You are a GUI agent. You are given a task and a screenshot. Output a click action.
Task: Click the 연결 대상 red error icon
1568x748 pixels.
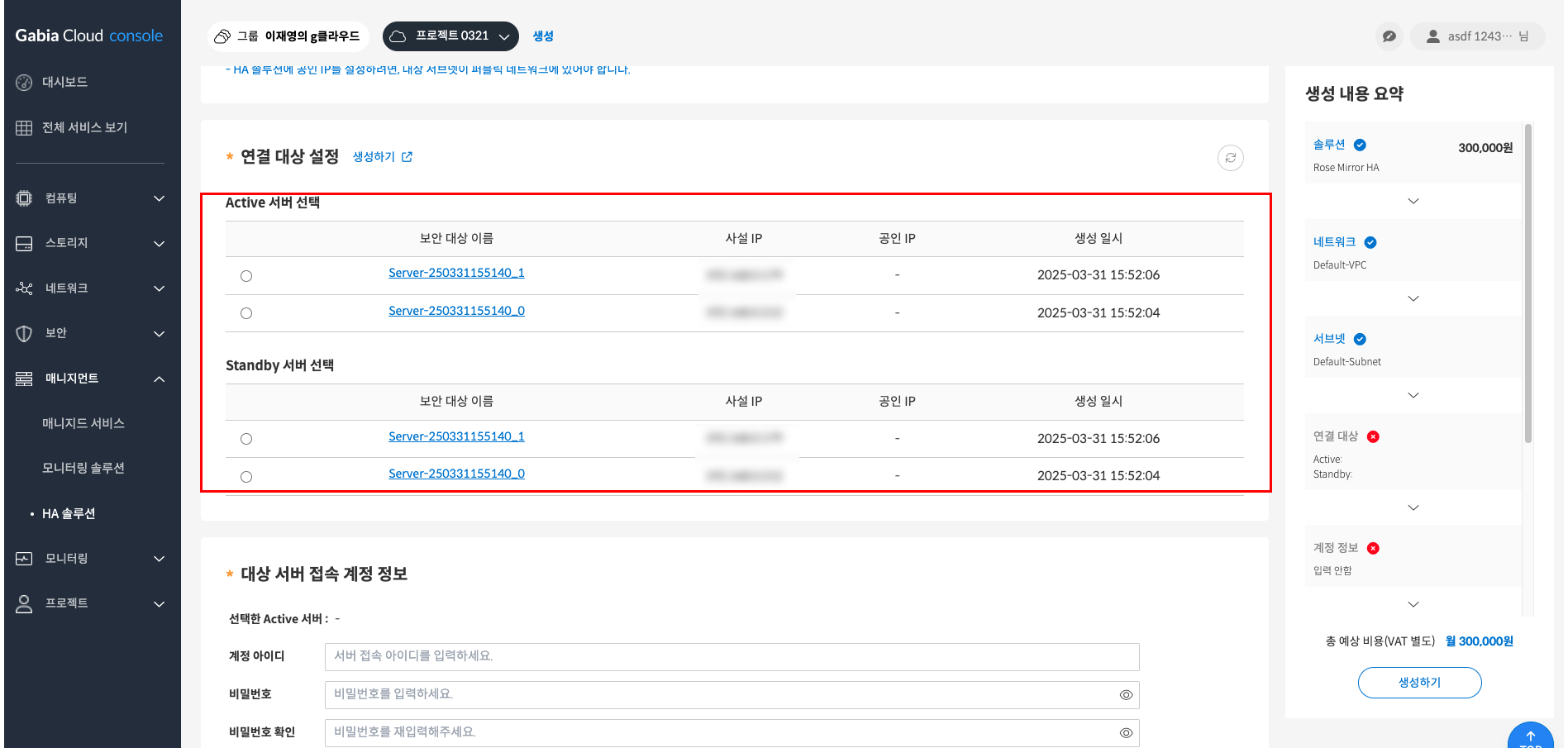click(x=1373, y=436)
